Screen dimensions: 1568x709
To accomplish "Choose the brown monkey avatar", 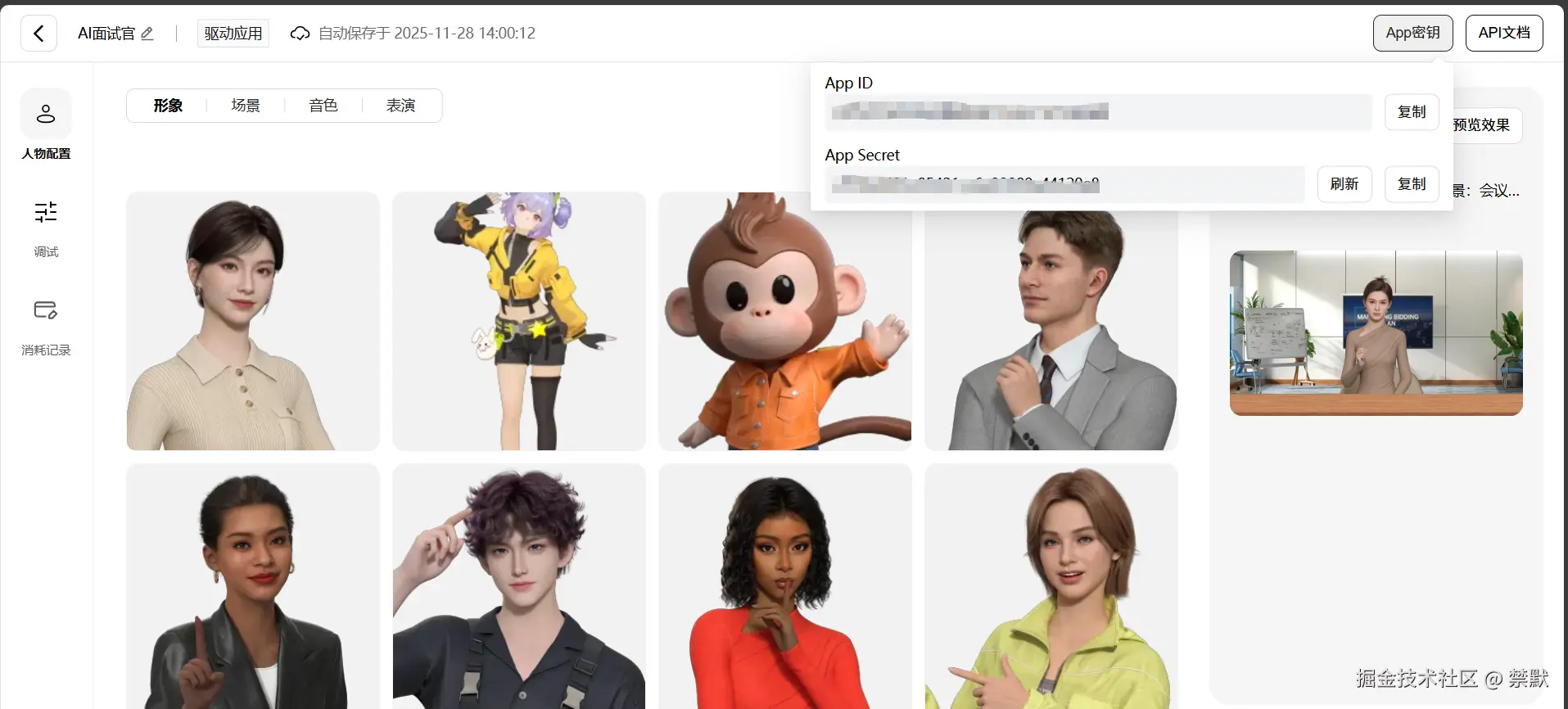I will tap(785, 321).
